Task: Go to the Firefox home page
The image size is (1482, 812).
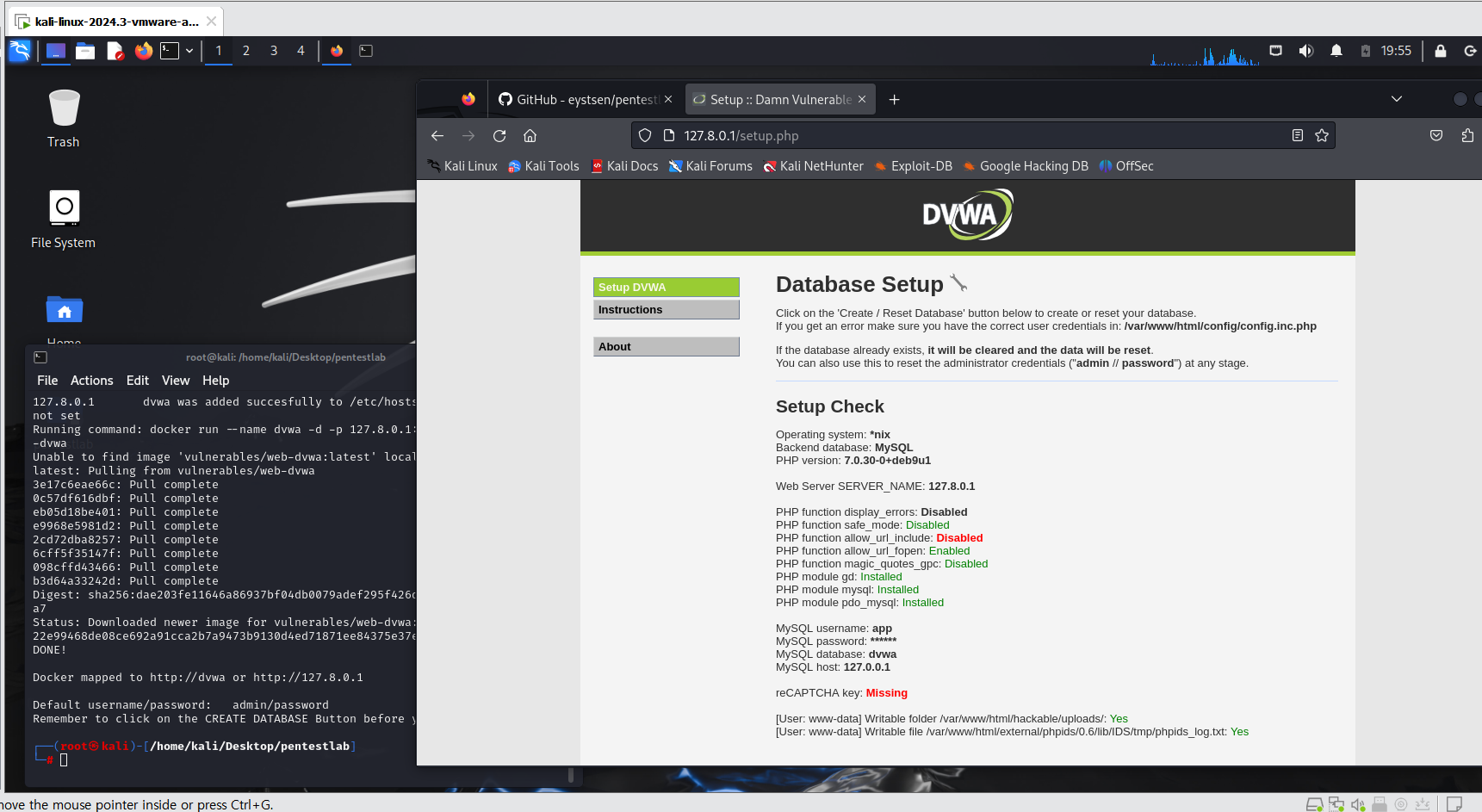Action: click(x=530, y=136)
